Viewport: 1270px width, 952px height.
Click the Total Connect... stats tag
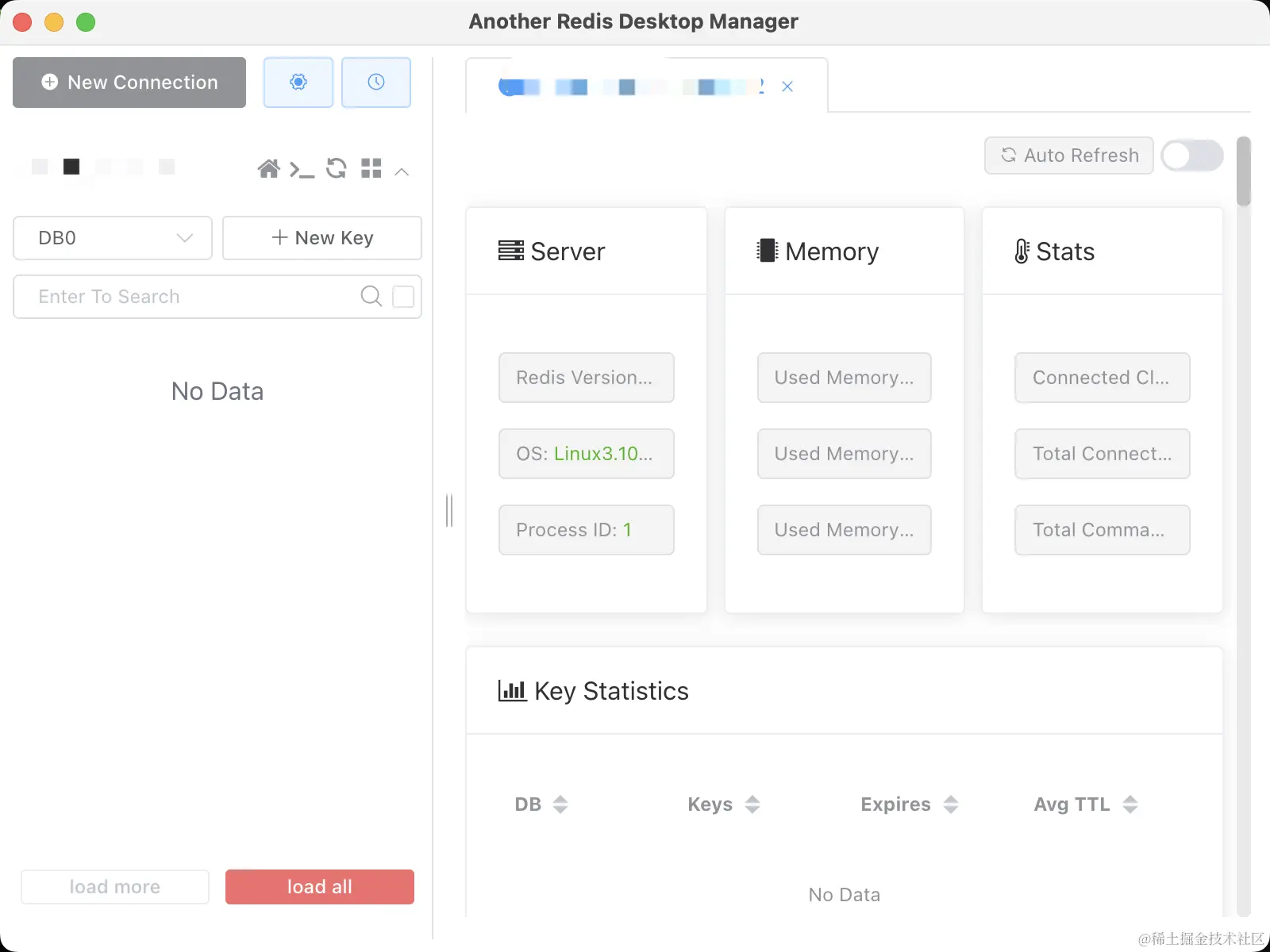(1103, 454)
